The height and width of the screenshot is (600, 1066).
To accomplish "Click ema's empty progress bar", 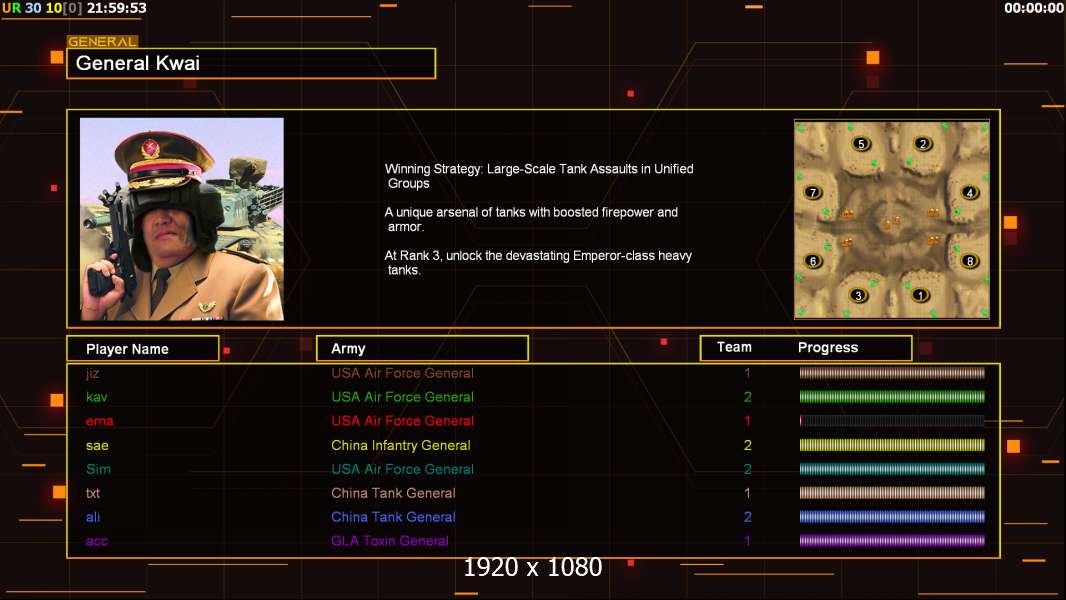I will (x=892, y=421).
